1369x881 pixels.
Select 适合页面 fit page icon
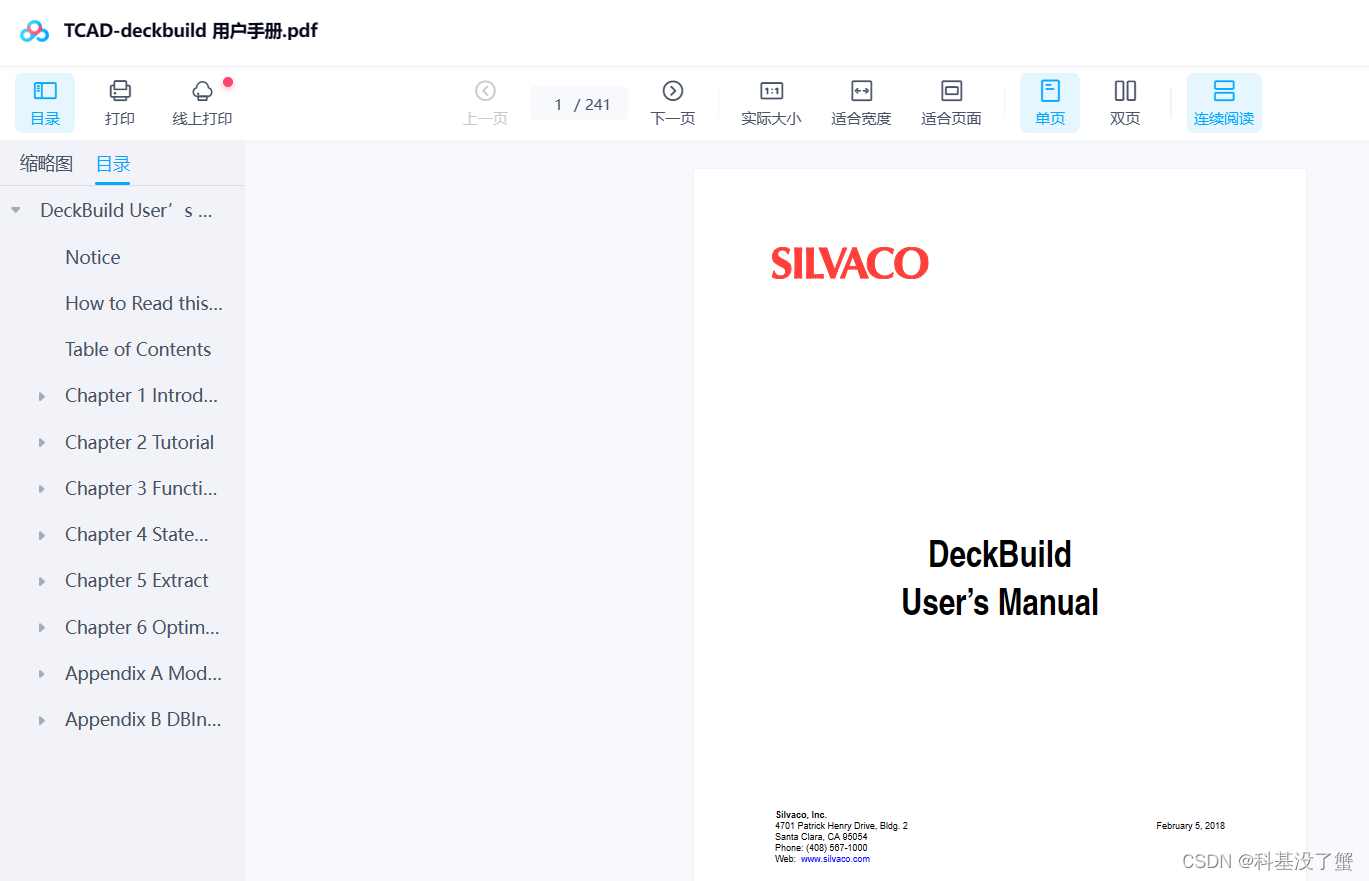tap(951, 91)
